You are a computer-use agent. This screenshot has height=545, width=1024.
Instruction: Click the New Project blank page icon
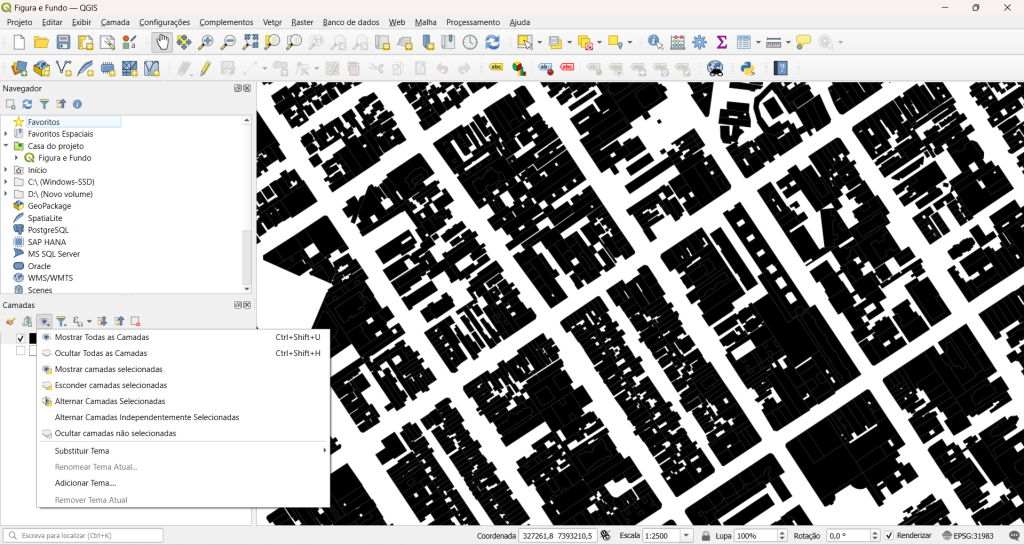(20, 42)
